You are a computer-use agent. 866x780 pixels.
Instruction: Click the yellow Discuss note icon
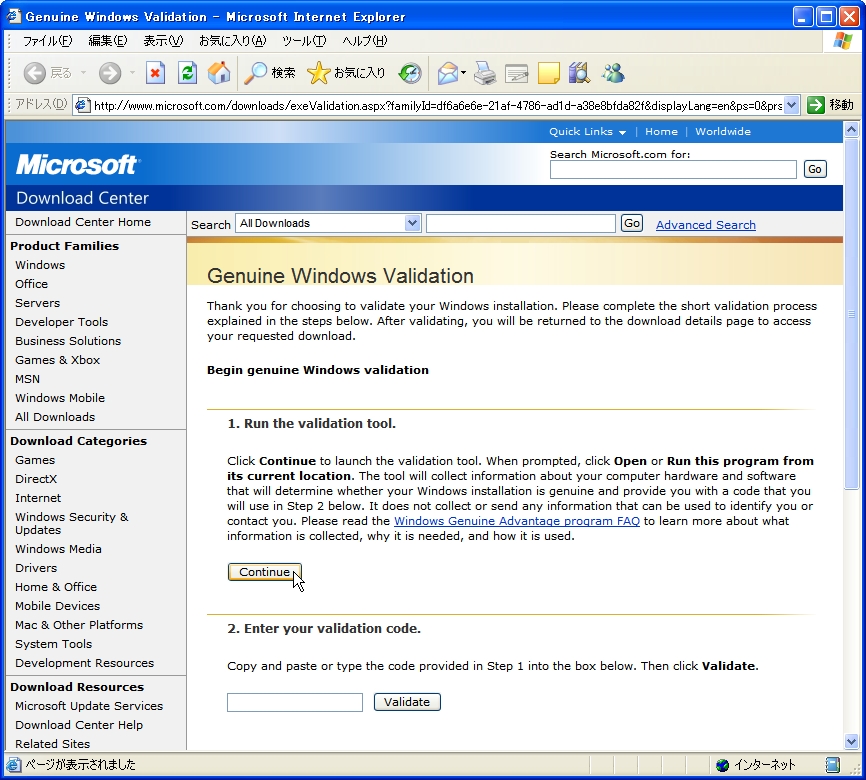548,73
